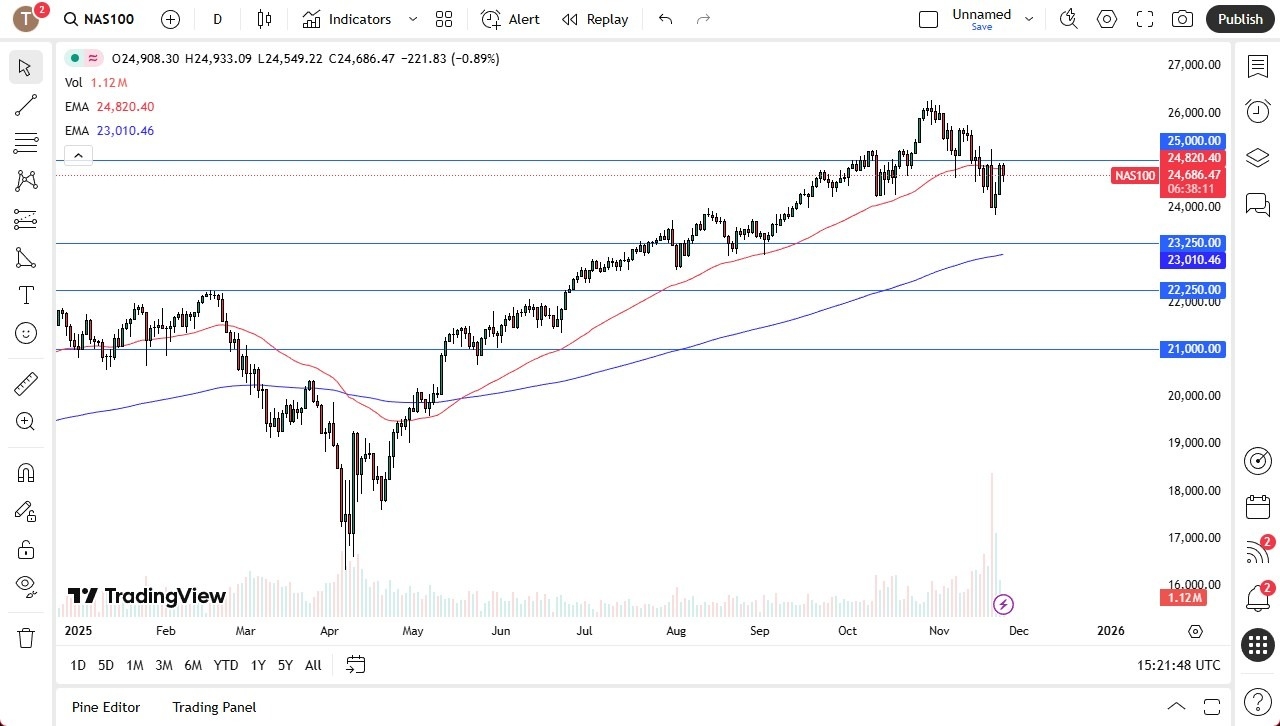Expand the Unnamed layout dropdown

click(x=1028, y=17)
